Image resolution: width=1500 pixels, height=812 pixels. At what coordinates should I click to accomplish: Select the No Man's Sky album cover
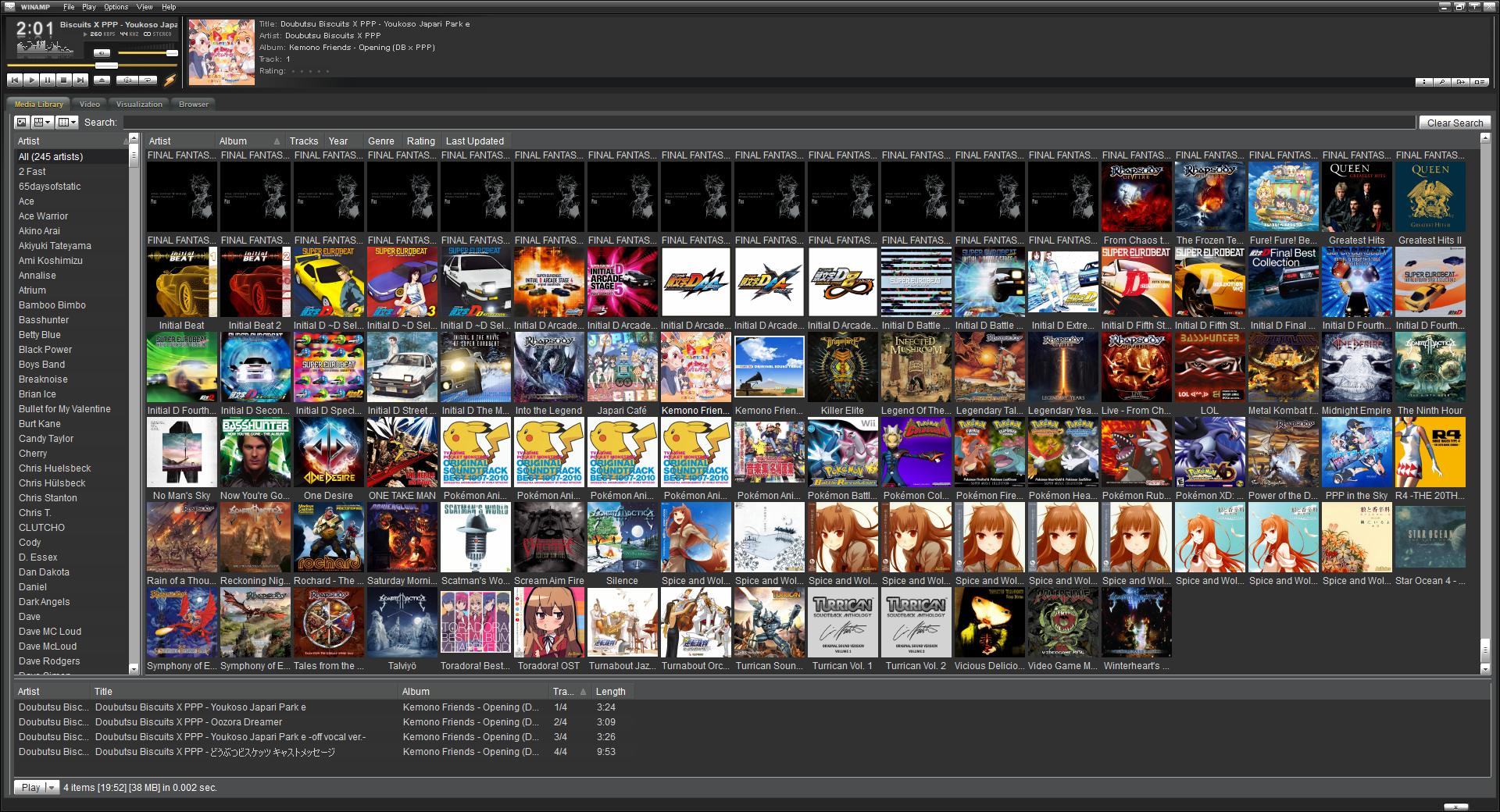(x=181, y=453)
